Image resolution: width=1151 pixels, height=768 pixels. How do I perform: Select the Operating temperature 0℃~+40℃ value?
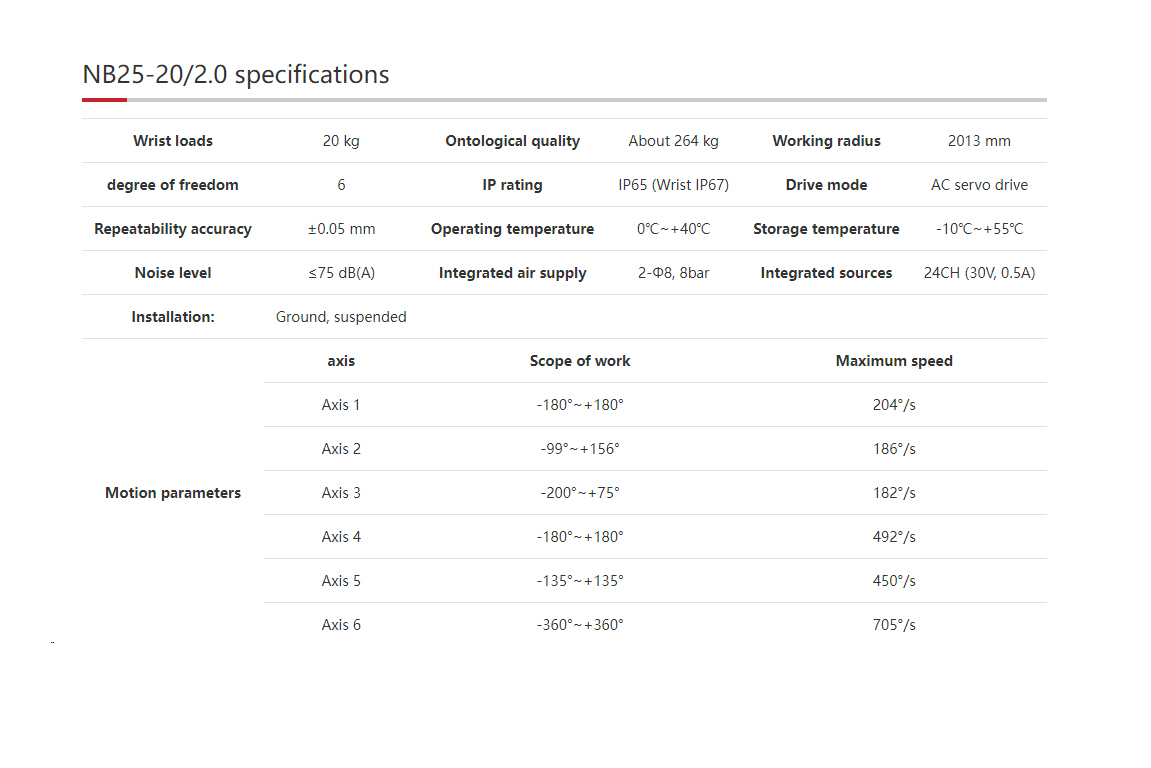click(673, 229)
